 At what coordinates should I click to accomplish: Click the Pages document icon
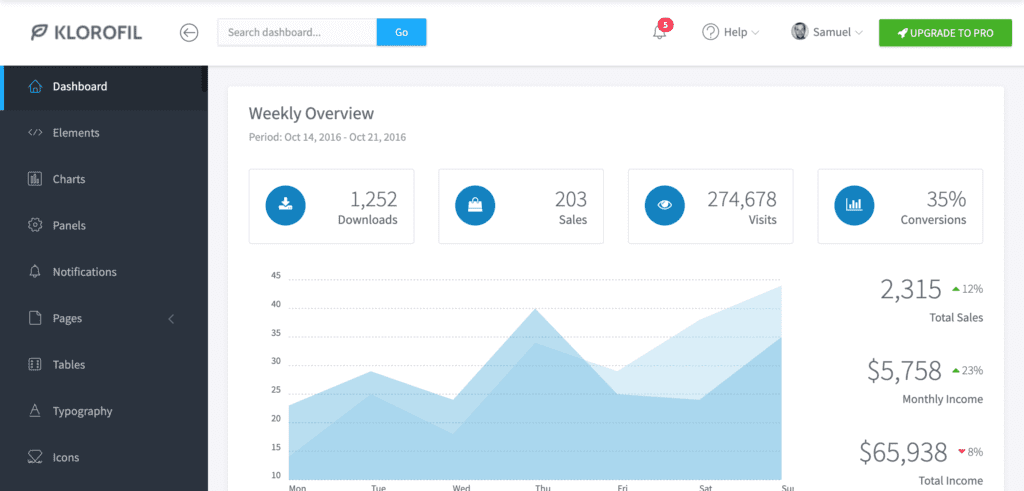(x=35, y=318)
